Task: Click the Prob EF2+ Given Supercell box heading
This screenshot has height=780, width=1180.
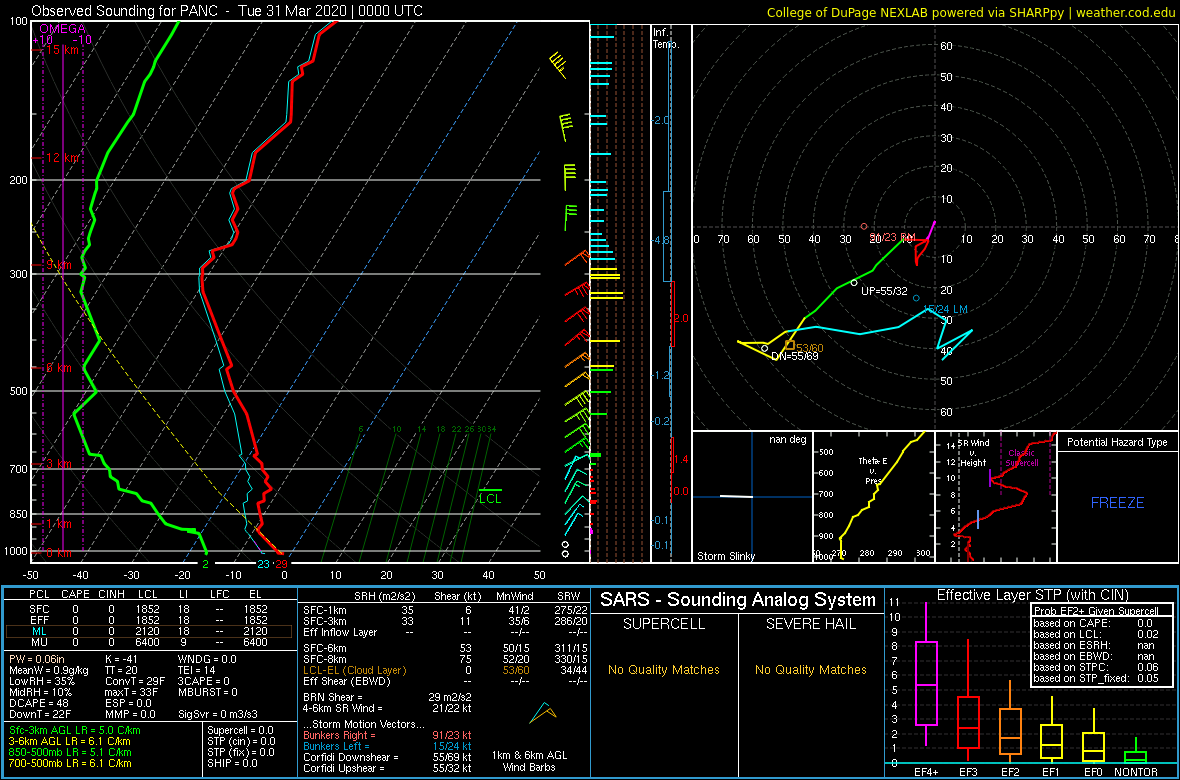Action: pos(1096,611)
